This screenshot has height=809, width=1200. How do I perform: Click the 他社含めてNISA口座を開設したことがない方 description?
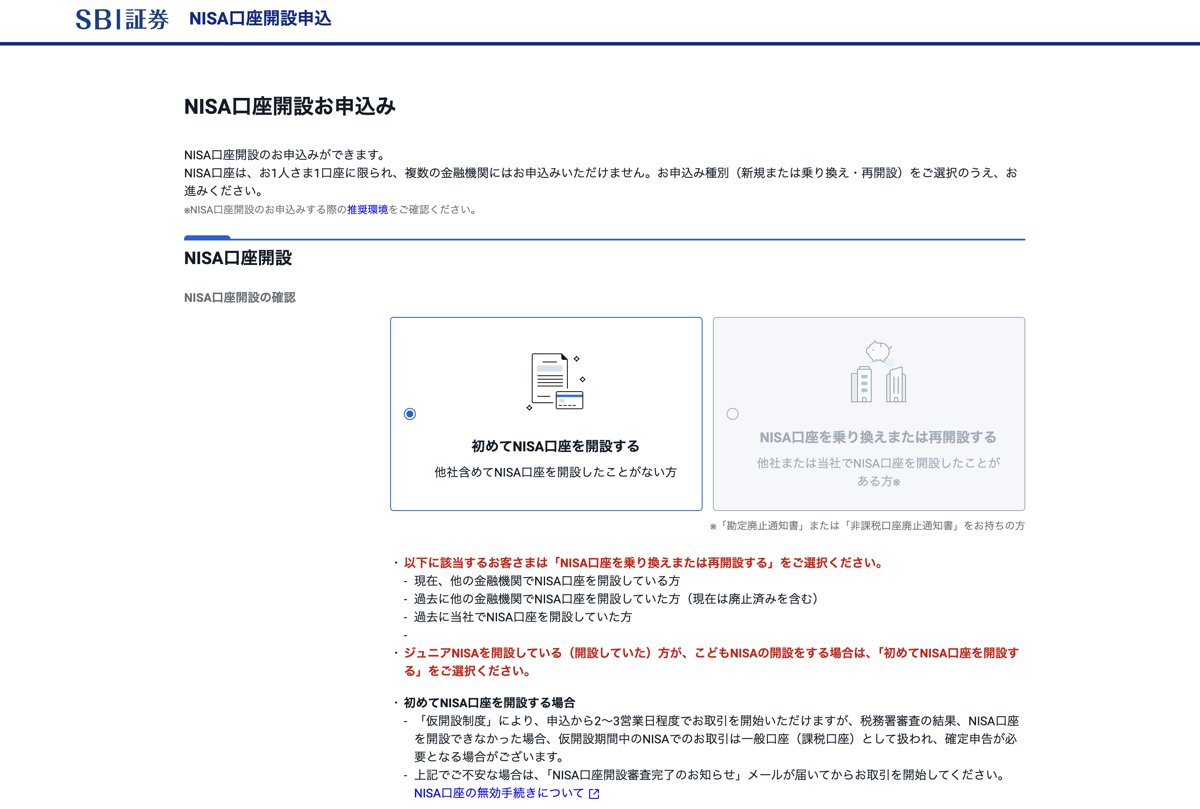pyautogui.click(x=555, y=471)
